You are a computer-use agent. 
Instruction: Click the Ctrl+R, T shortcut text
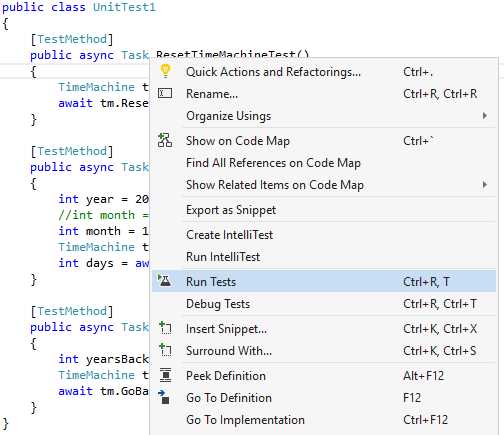pyautogui.click(x=426, y=282)
